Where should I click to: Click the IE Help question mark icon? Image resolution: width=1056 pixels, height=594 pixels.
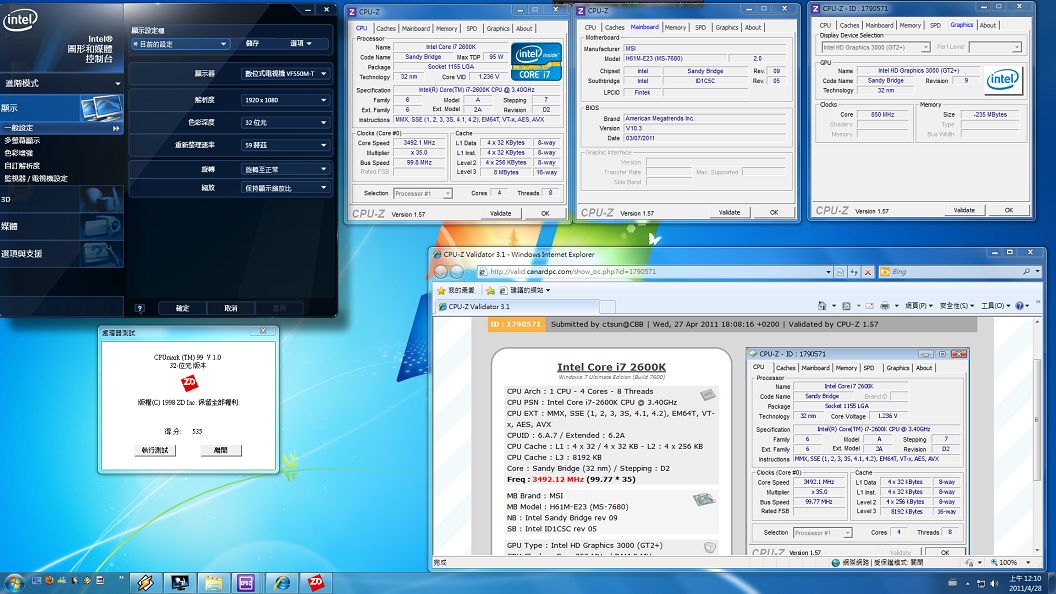(x=1019, y=306)
